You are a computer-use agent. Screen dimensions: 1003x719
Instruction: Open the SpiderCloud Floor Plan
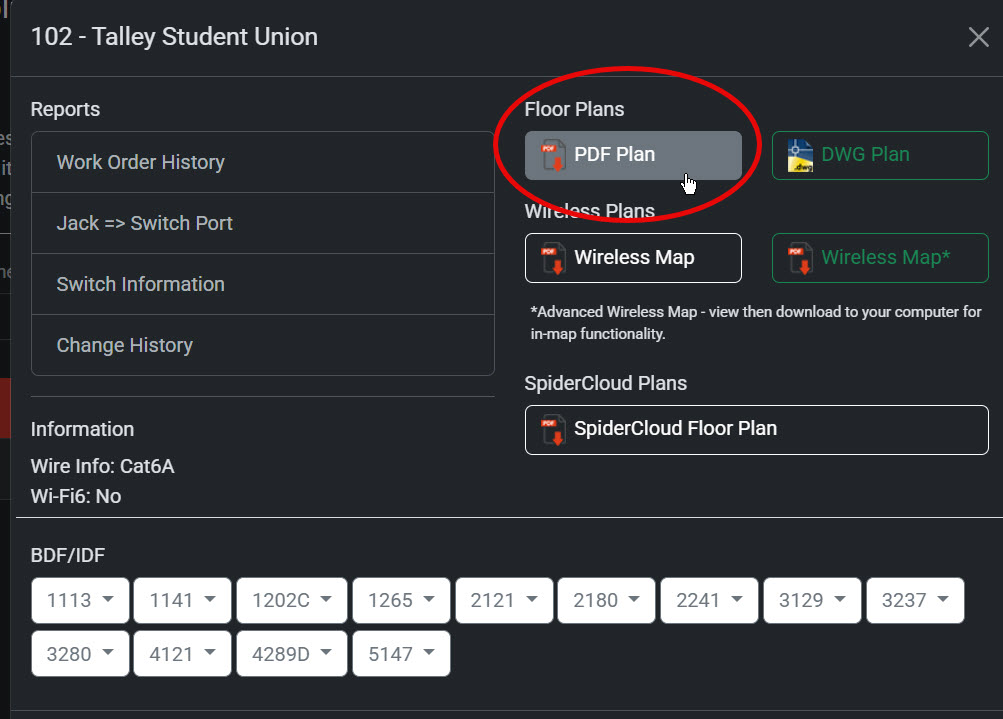756,429
